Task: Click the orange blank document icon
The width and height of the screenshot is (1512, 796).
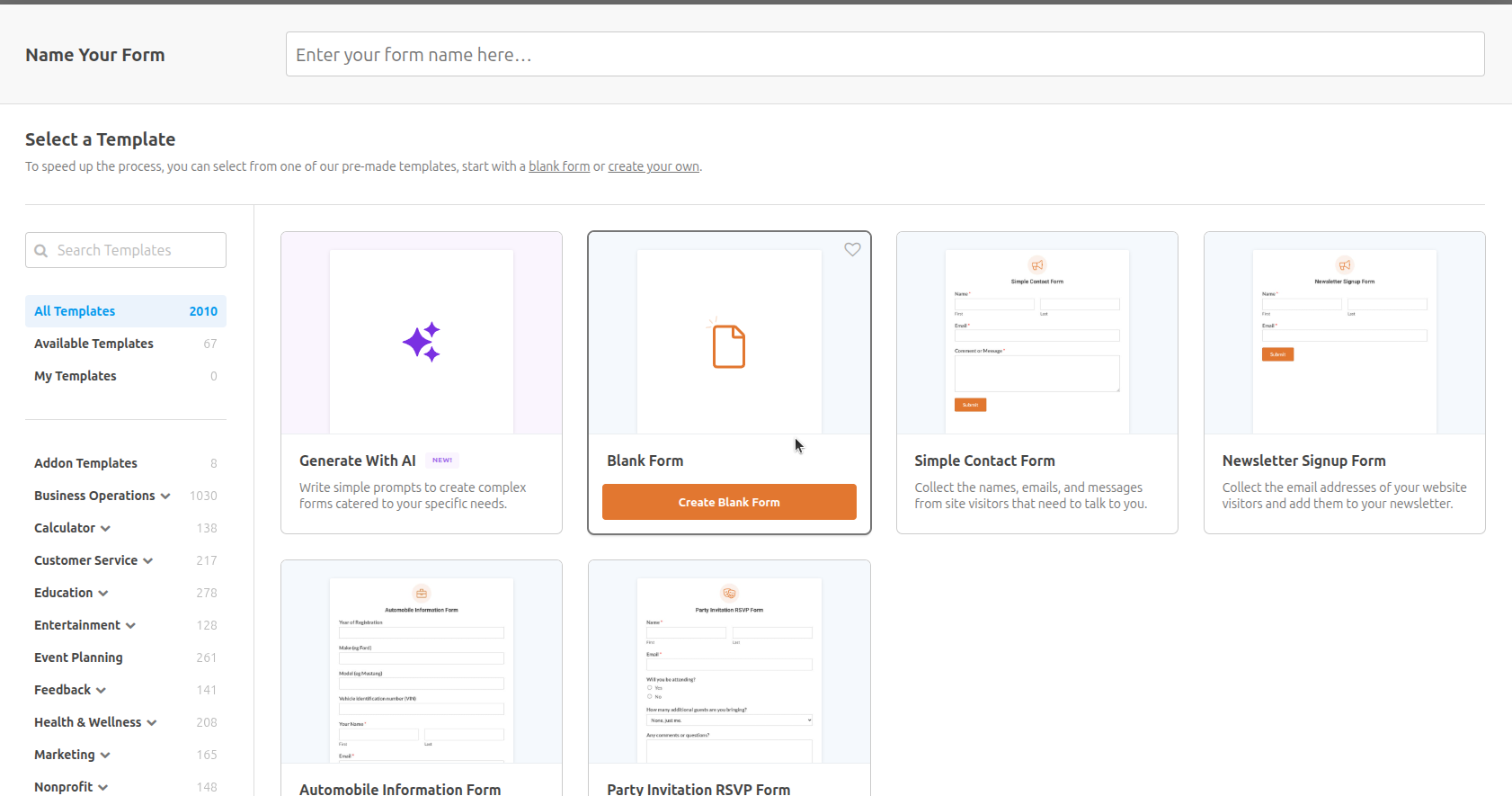Action: (x=729, y=346)
